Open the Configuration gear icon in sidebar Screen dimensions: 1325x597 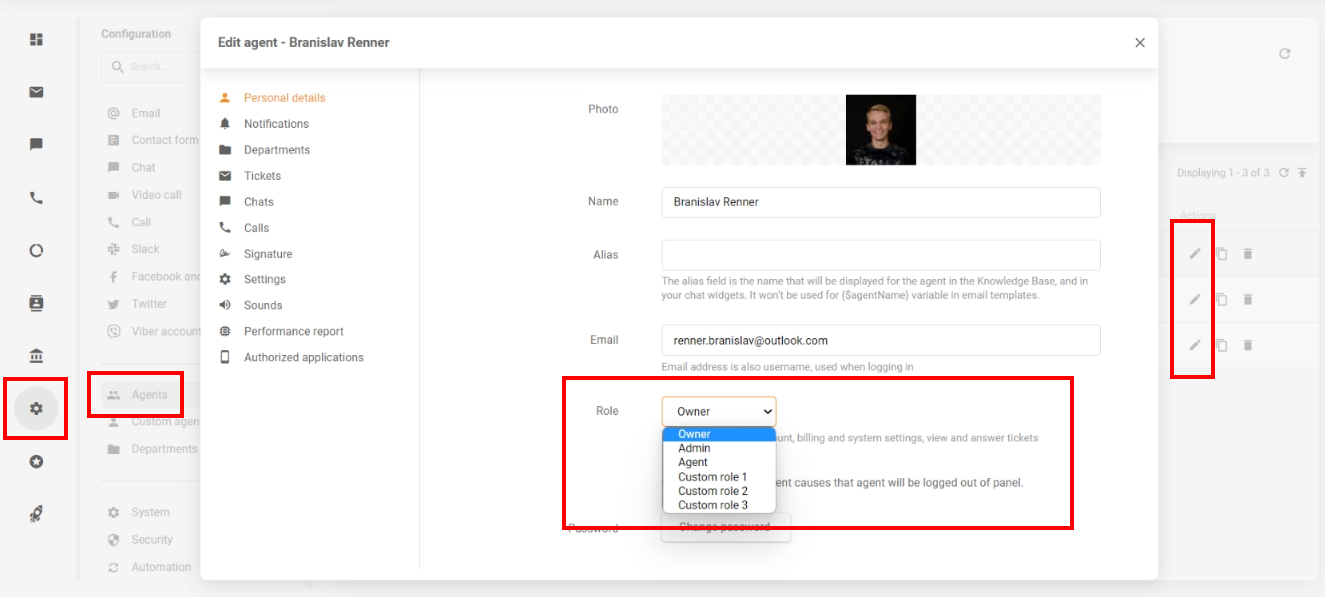coord(36,408)
